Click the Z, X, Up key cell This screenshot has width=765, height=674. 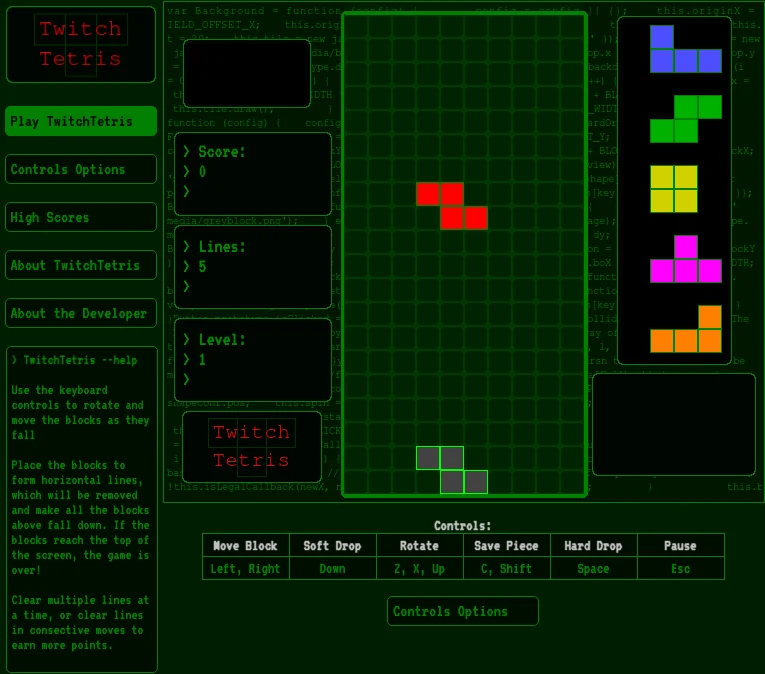point(420,569)
